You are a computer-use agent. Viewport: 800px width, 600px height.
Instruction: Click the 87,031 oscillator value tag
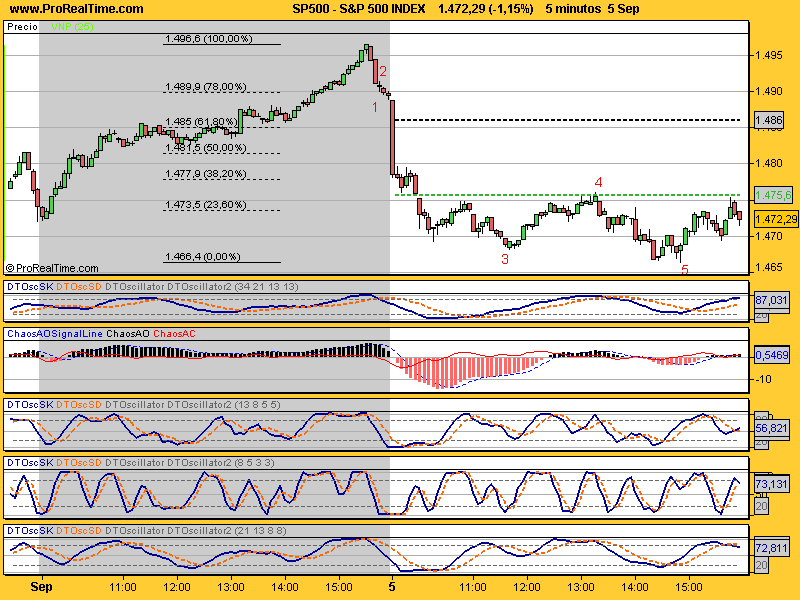[x=771, y=301]
